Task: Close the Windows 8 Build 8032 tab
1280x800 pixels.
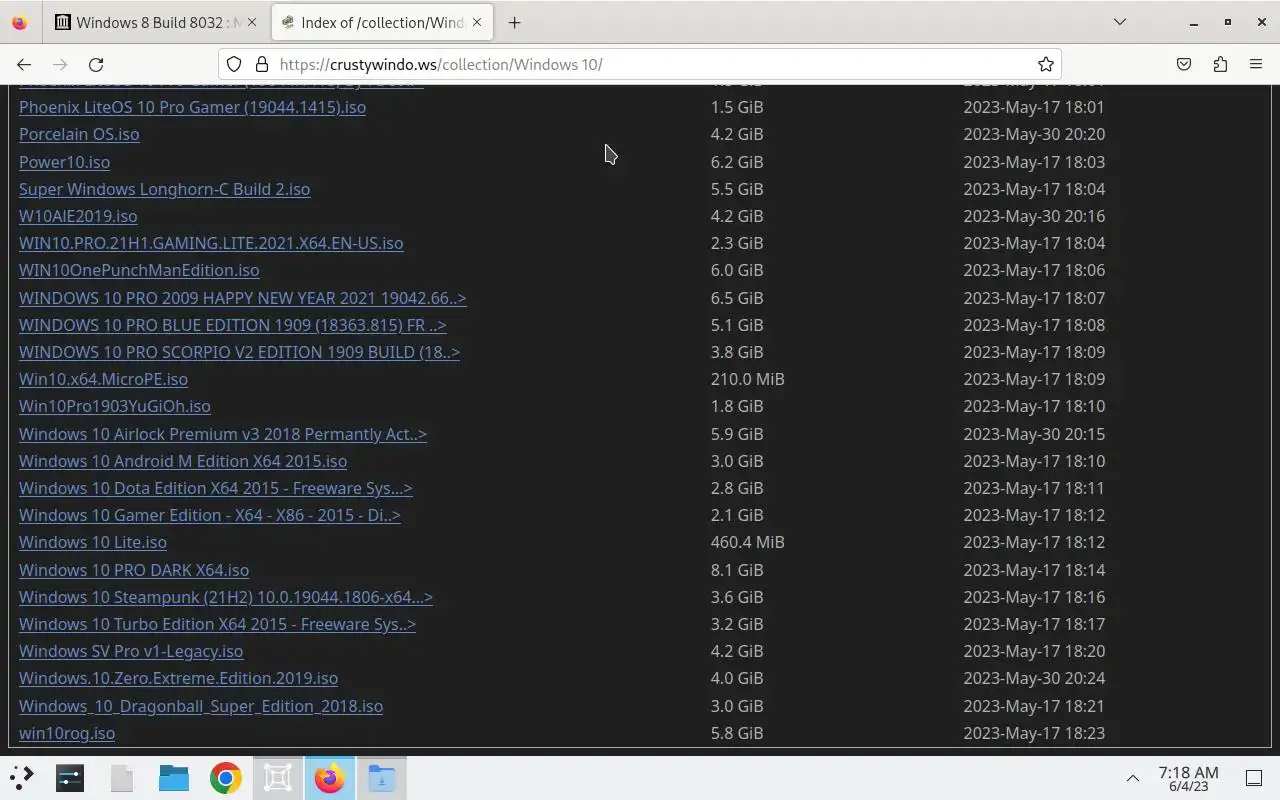Action: point(251,22)
